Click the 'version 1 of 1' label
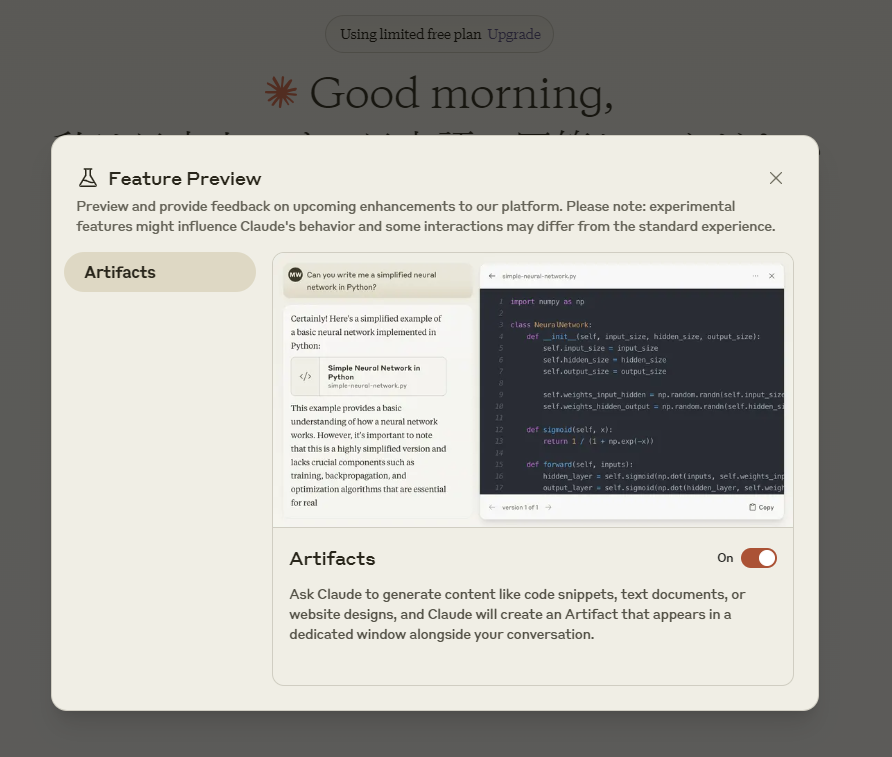This screenshot has height=757, width=892. click(x=520, y=507)
